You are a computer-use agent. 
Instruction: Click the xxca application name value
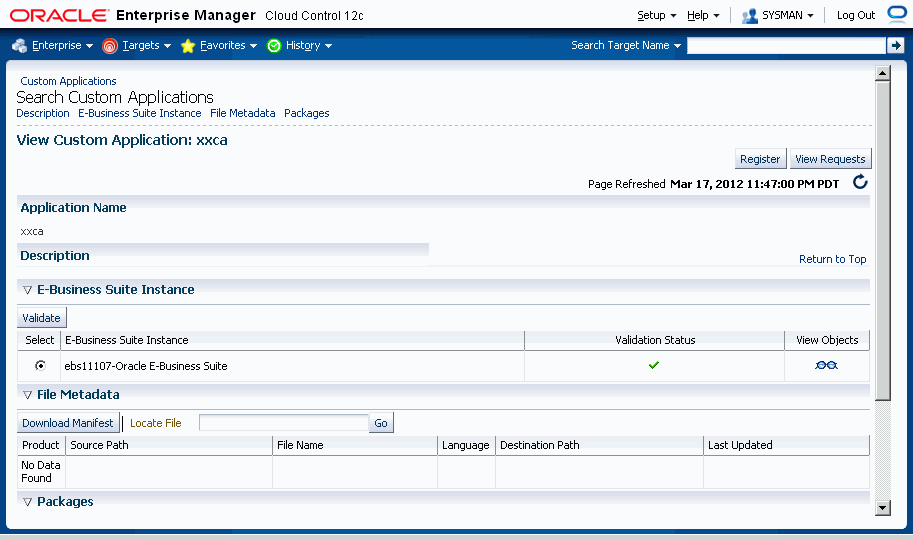click(x=32, y=231)
